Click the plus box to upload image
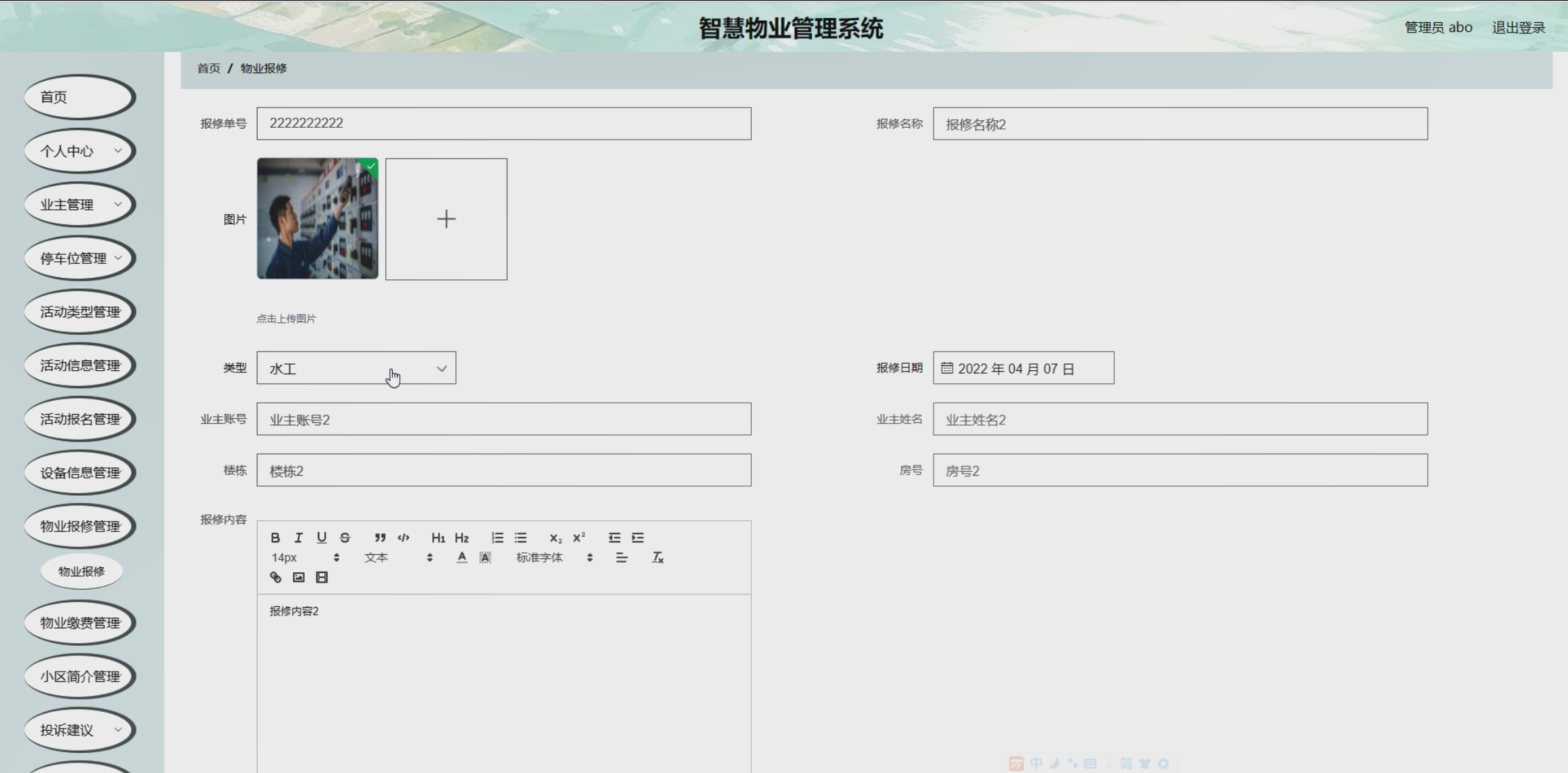This screenshot has height=773, width=1568. click(x=446, y=219)
